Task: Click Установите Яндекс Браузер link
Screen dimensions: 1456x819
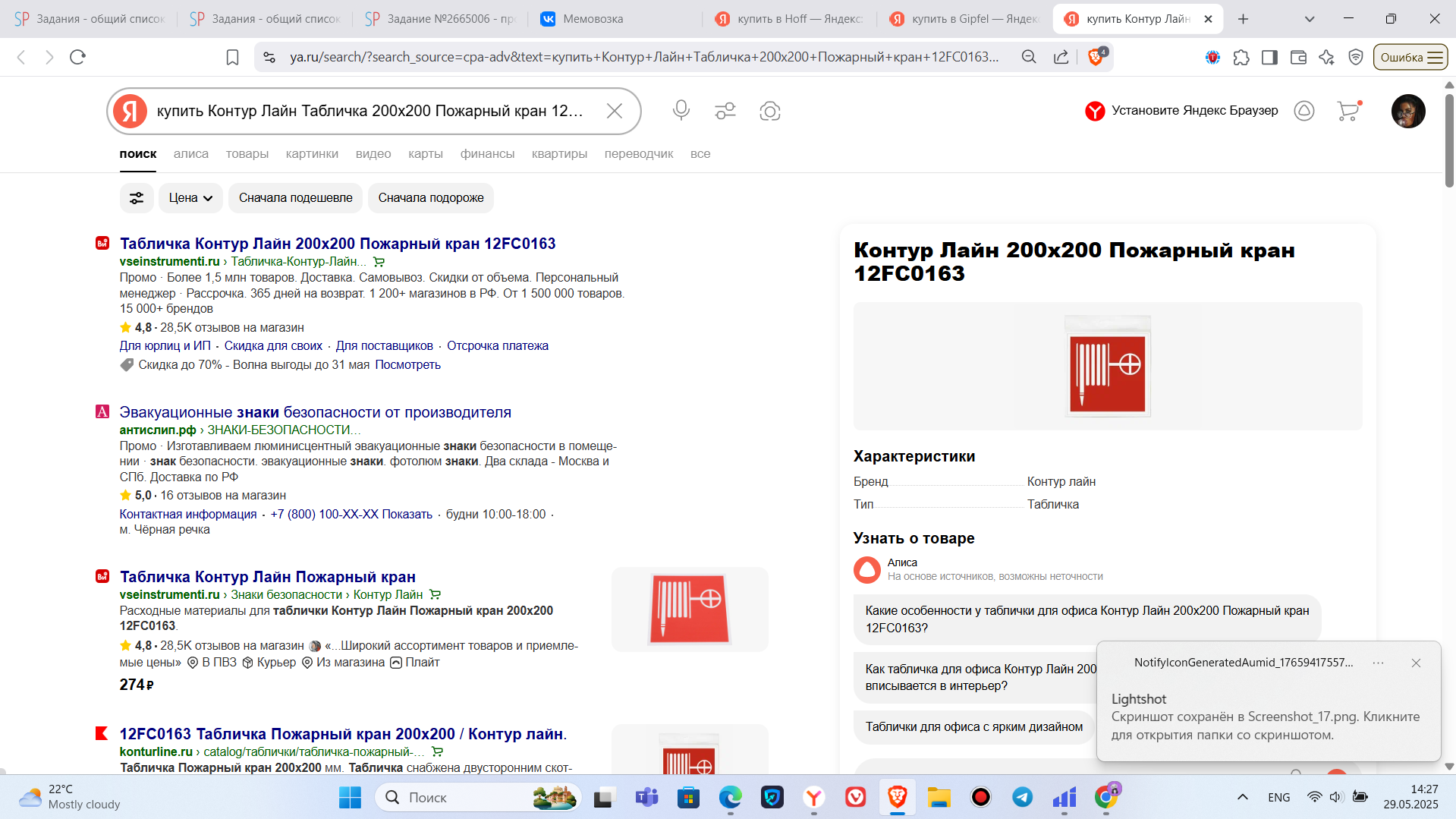Action: tap(1195, 111)
